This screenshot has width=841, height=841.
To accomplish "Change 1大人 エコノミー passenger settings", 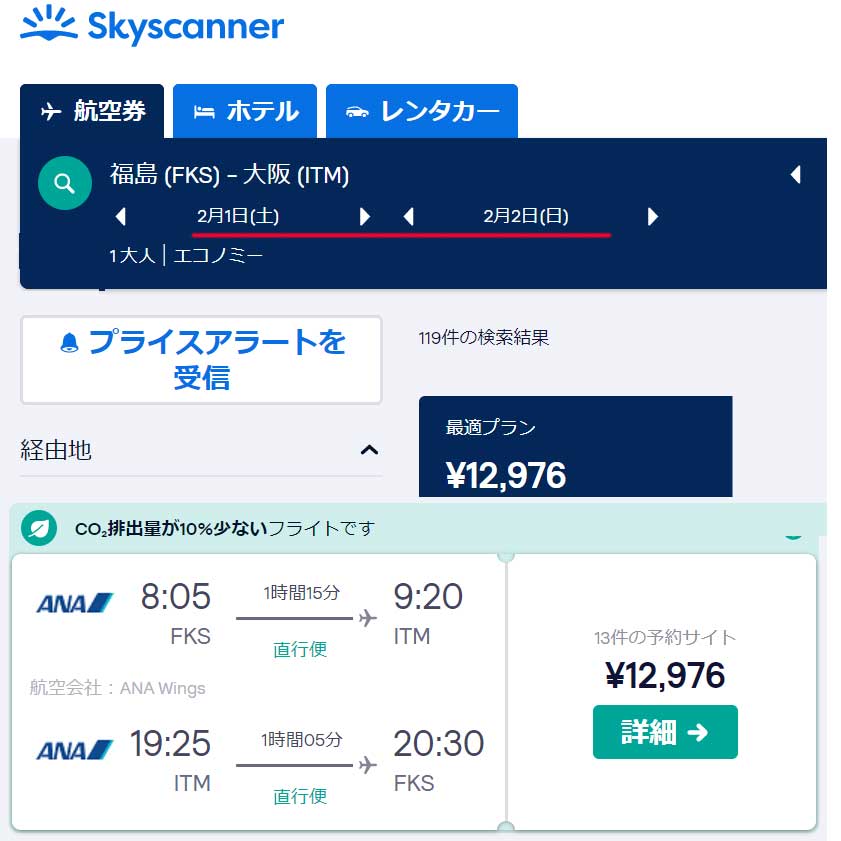I will pyautogui.click(x=186, y=255).
